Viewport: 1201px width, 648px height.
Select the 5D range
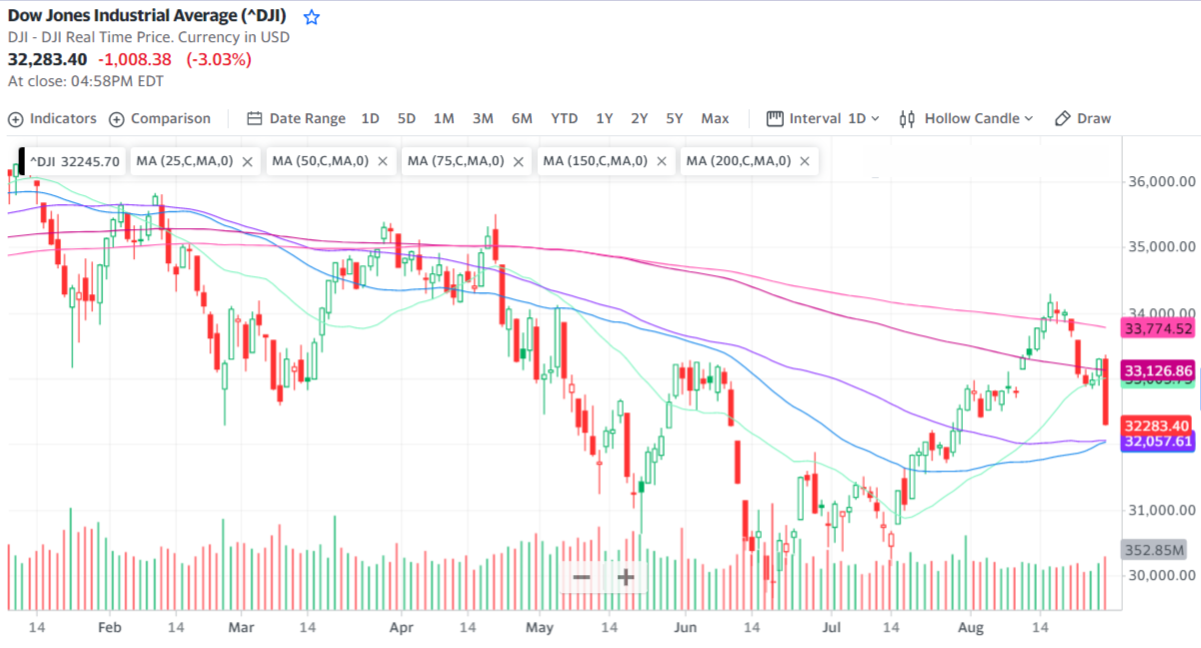coord(406,118)
